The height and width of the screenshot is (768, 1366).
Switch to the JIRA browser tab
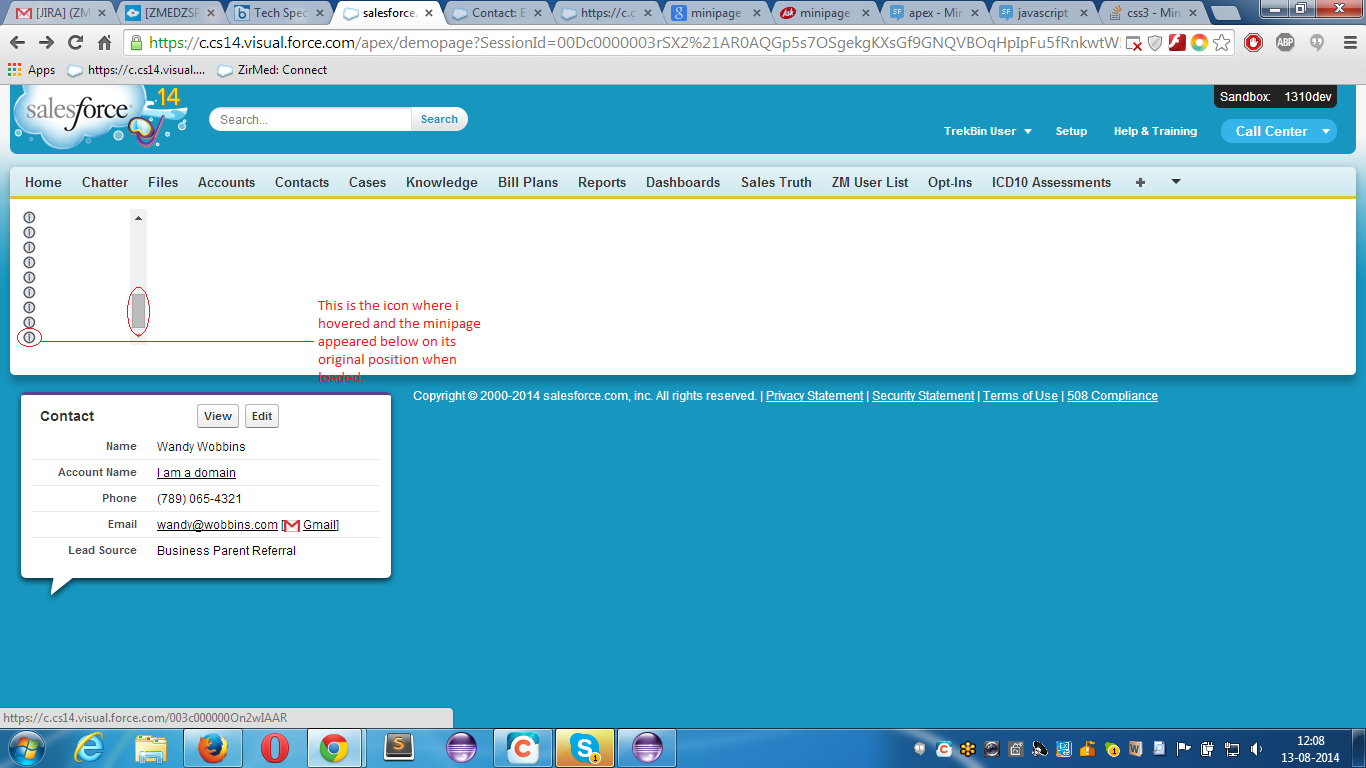pyautogui.click(x=61, y=13)
